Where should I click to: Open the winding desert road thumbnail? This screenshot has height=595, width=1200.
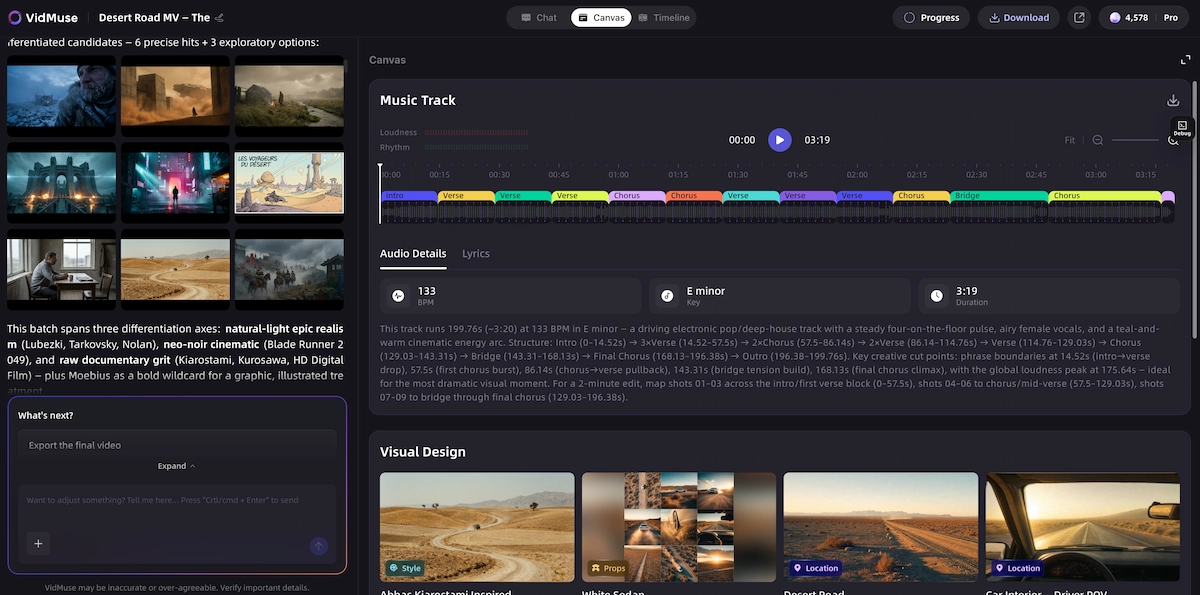pyautogui.click(x=176, y=270)
